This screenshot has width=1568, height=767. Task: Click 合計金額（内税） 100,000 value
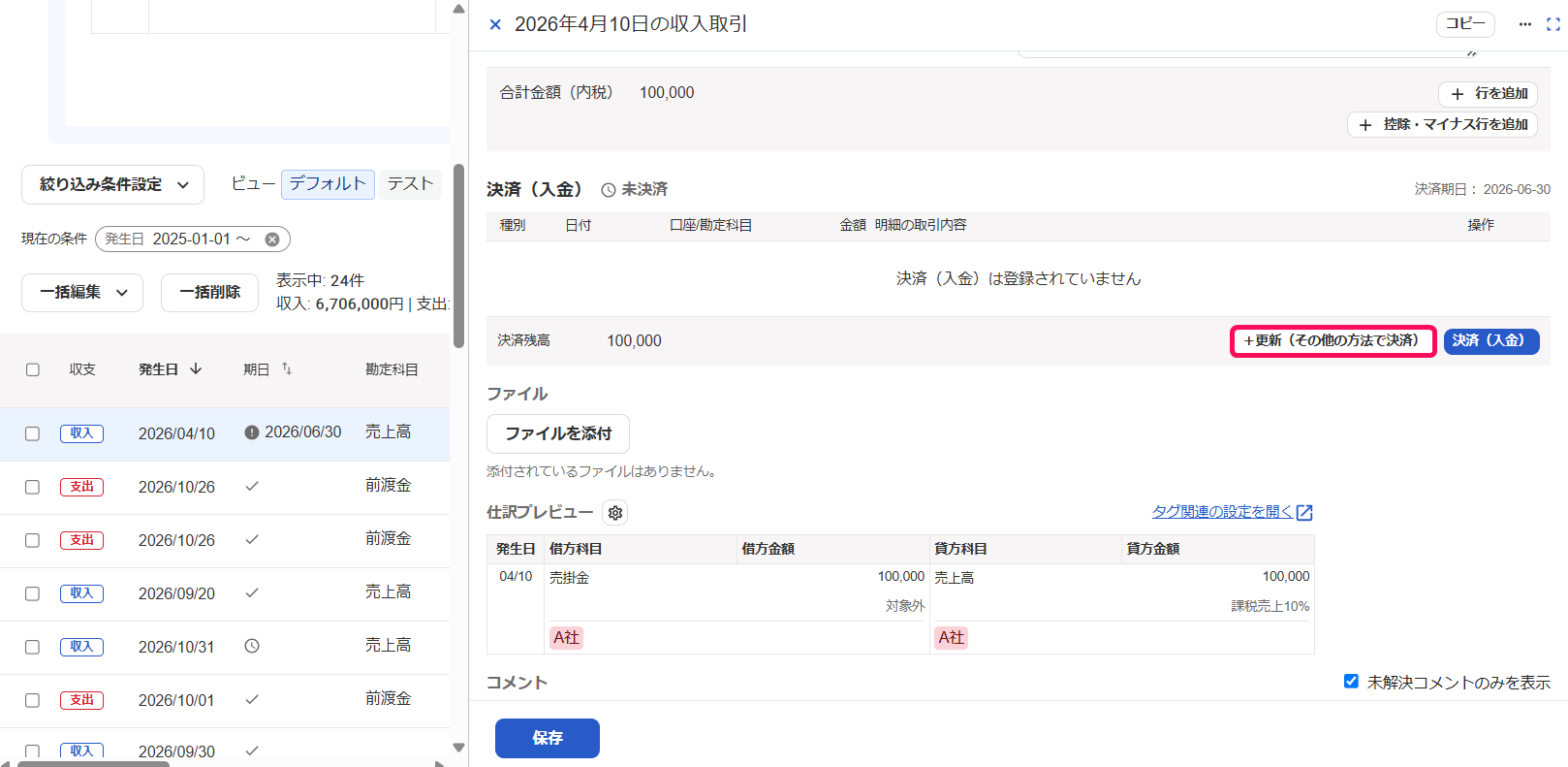pyautogui.click(x=667, y=93)
